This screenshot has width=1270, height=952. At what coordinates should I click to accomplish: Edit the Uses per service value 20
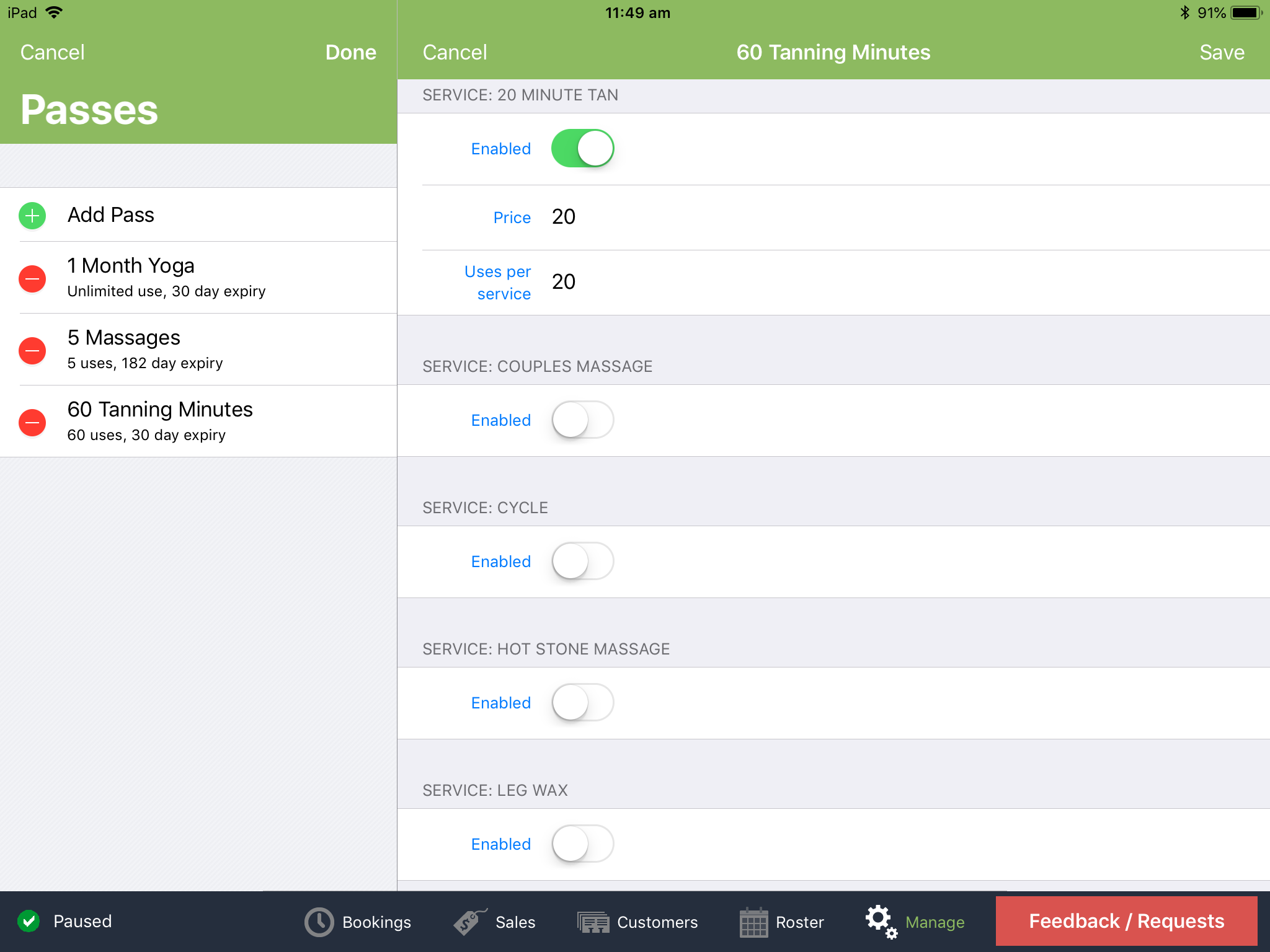[x=564, y=282]
